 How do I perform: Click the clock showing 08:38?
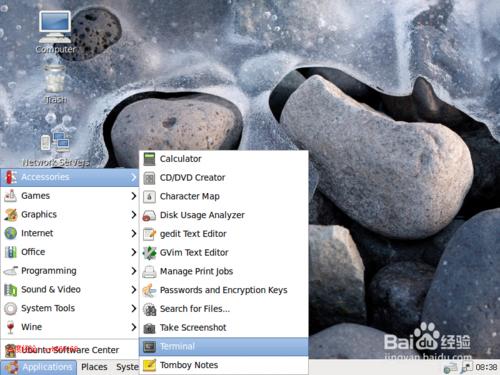tap(486, 367)
